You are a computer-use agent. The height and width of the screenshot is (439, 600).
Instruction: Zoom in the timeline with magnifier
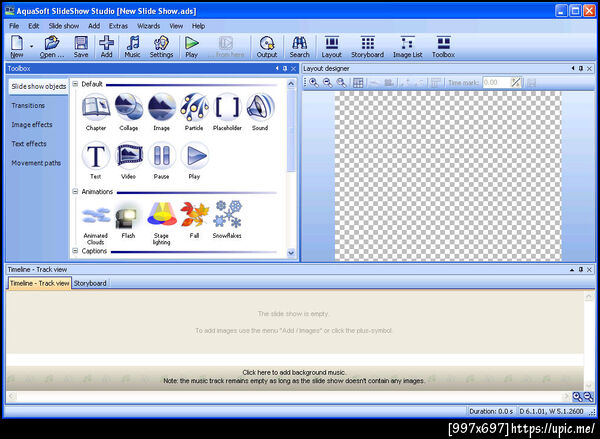[577, 397]
